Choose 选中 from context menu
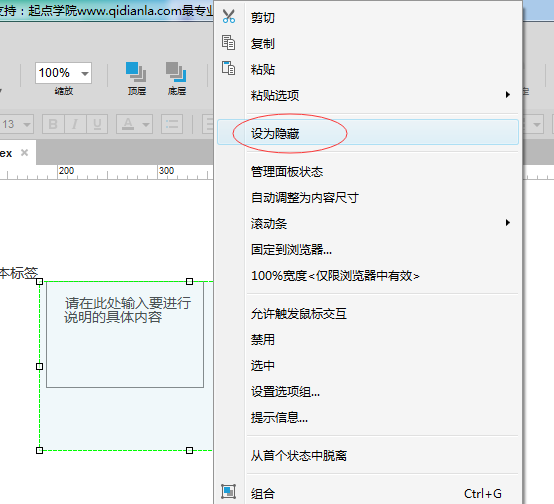The width and height of the screenshot is (554, 504). pyautogui.click(x=368, y=365)
